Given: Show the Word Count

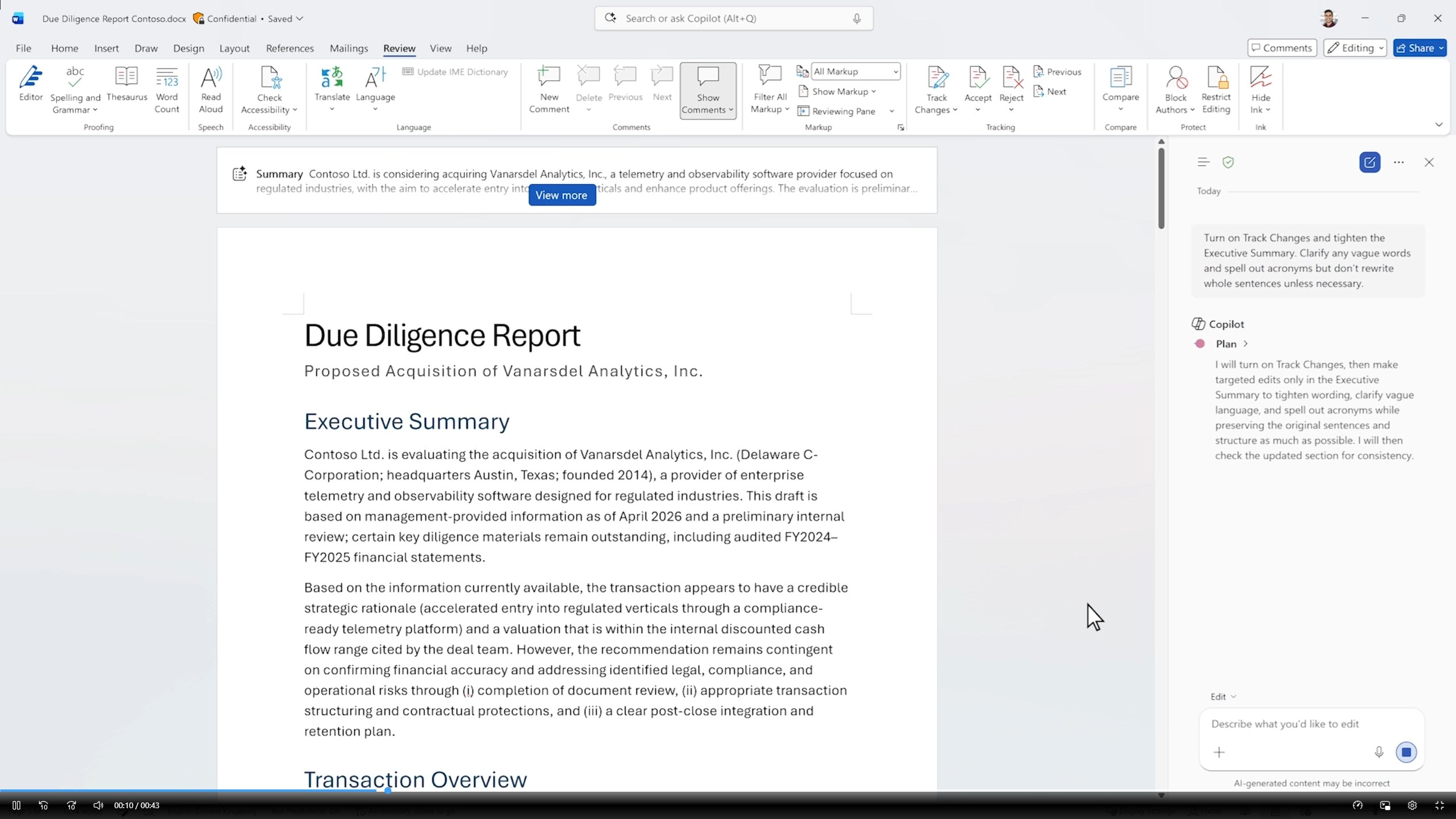Looking at the screenshot, I should (x=167, y=90).
